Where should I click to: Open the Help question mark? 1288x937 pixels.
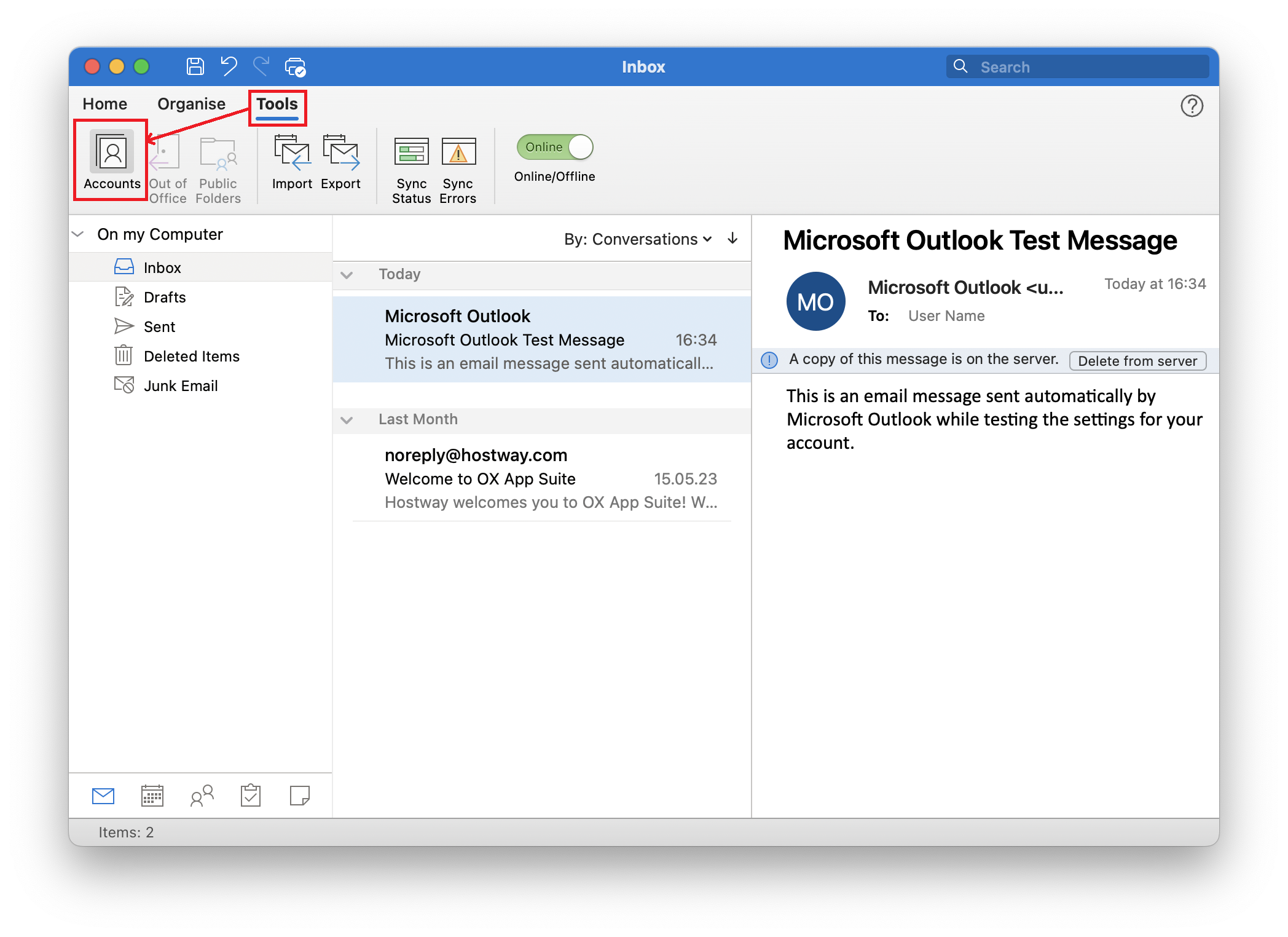click(1193, 106)
